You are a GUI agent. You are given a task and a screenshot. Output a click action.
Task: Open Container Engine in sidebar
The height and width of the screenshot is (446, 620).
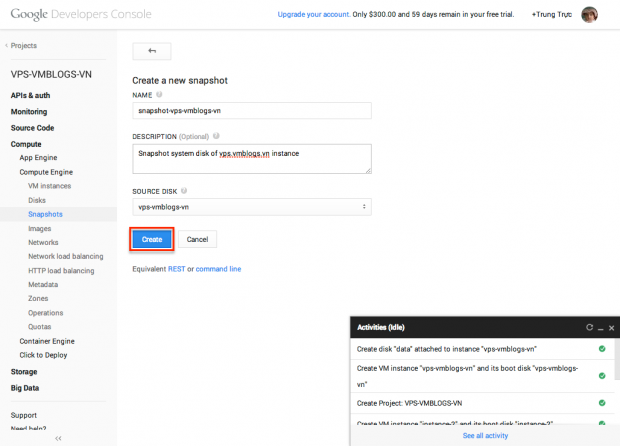47,341
